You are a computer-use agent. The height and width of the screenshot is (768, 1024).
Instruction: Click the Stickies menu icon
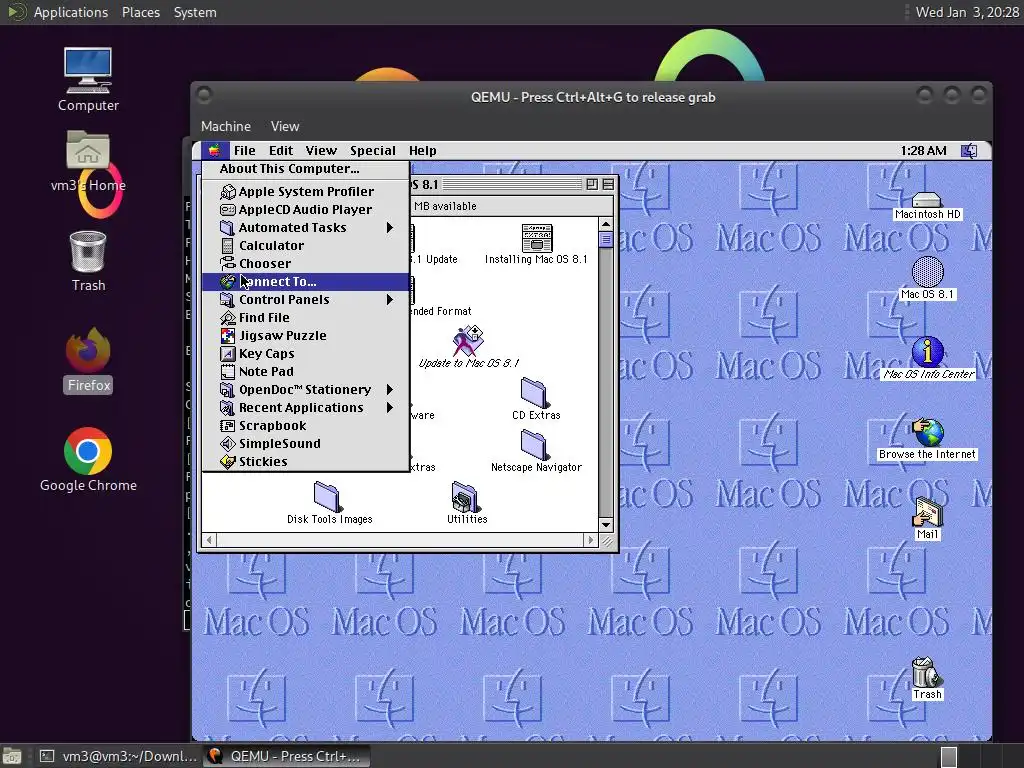coord(227,462)
